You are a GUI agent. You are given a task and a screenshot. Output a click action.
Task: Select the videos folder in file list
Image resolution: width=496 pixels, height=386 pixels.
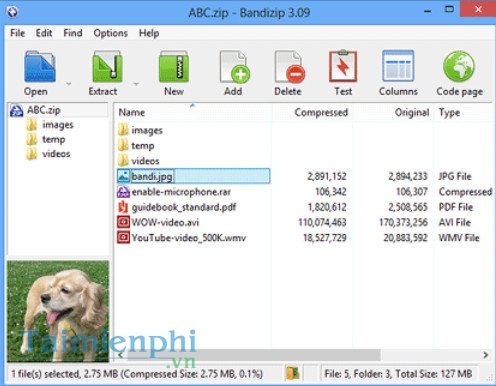[145, 161]
